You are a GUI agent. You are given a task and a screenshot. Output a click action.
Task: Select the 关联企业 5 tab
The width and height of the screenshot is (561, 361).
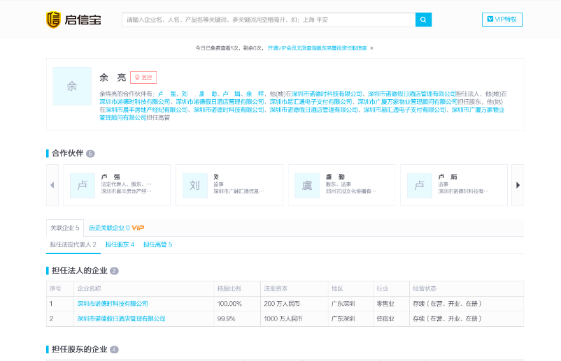pos(65,228)
